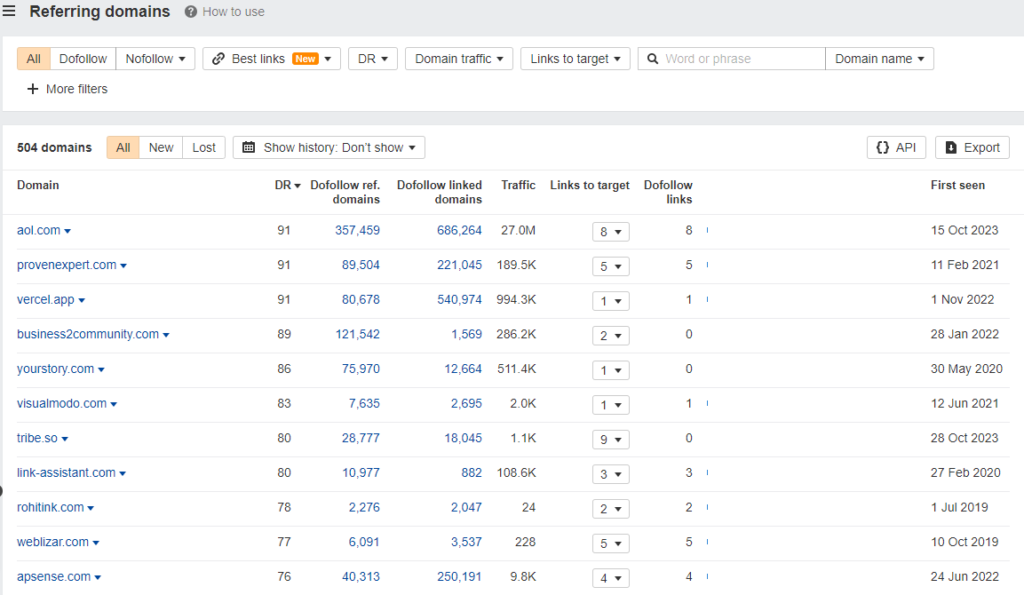Open vercel.app referring domain link
The height and width of the screenshot is (595, 1024).
[x=45, y=299]
